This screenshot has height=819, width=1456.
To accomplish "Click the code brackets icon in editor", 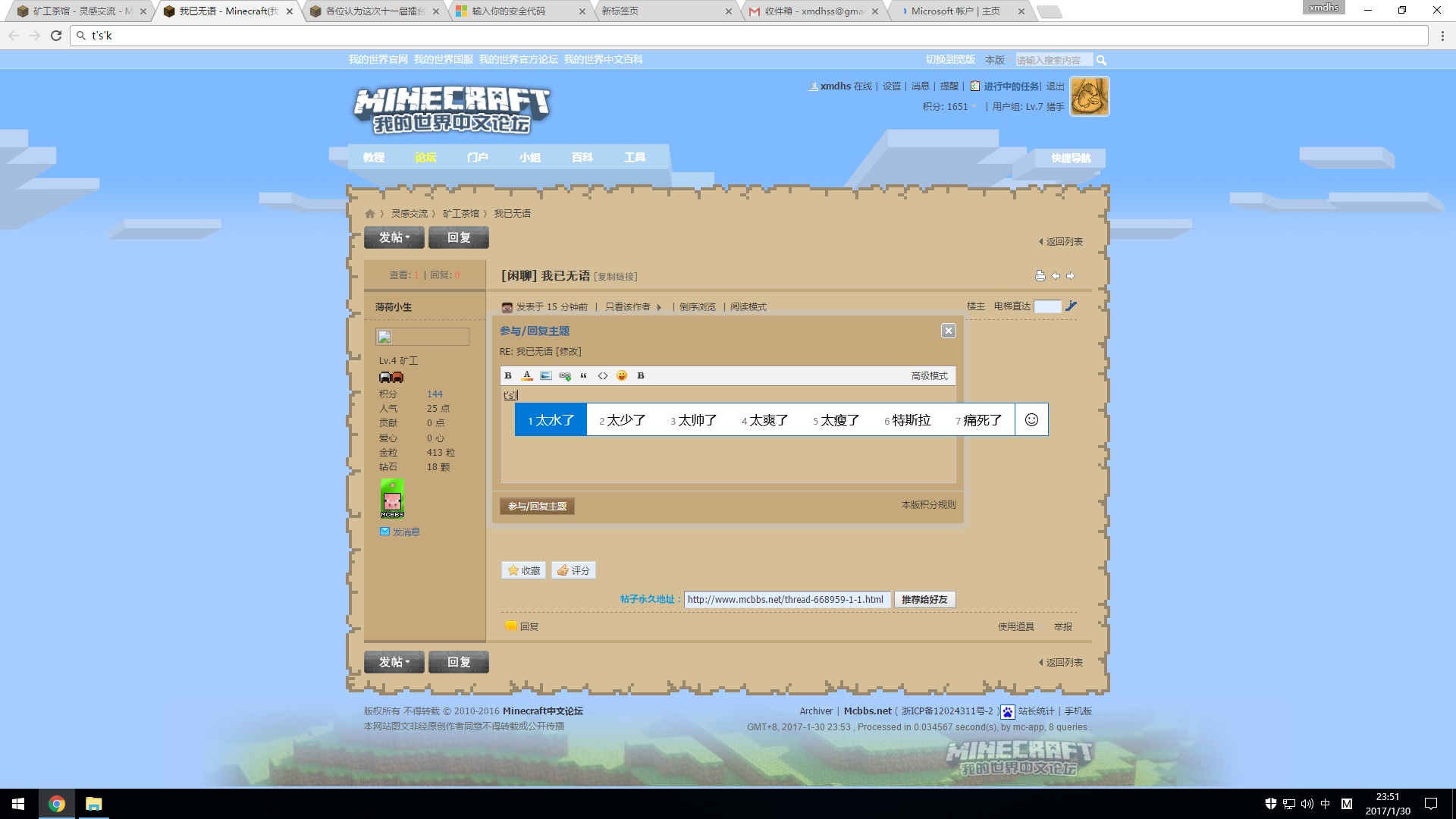I will 603,376.
